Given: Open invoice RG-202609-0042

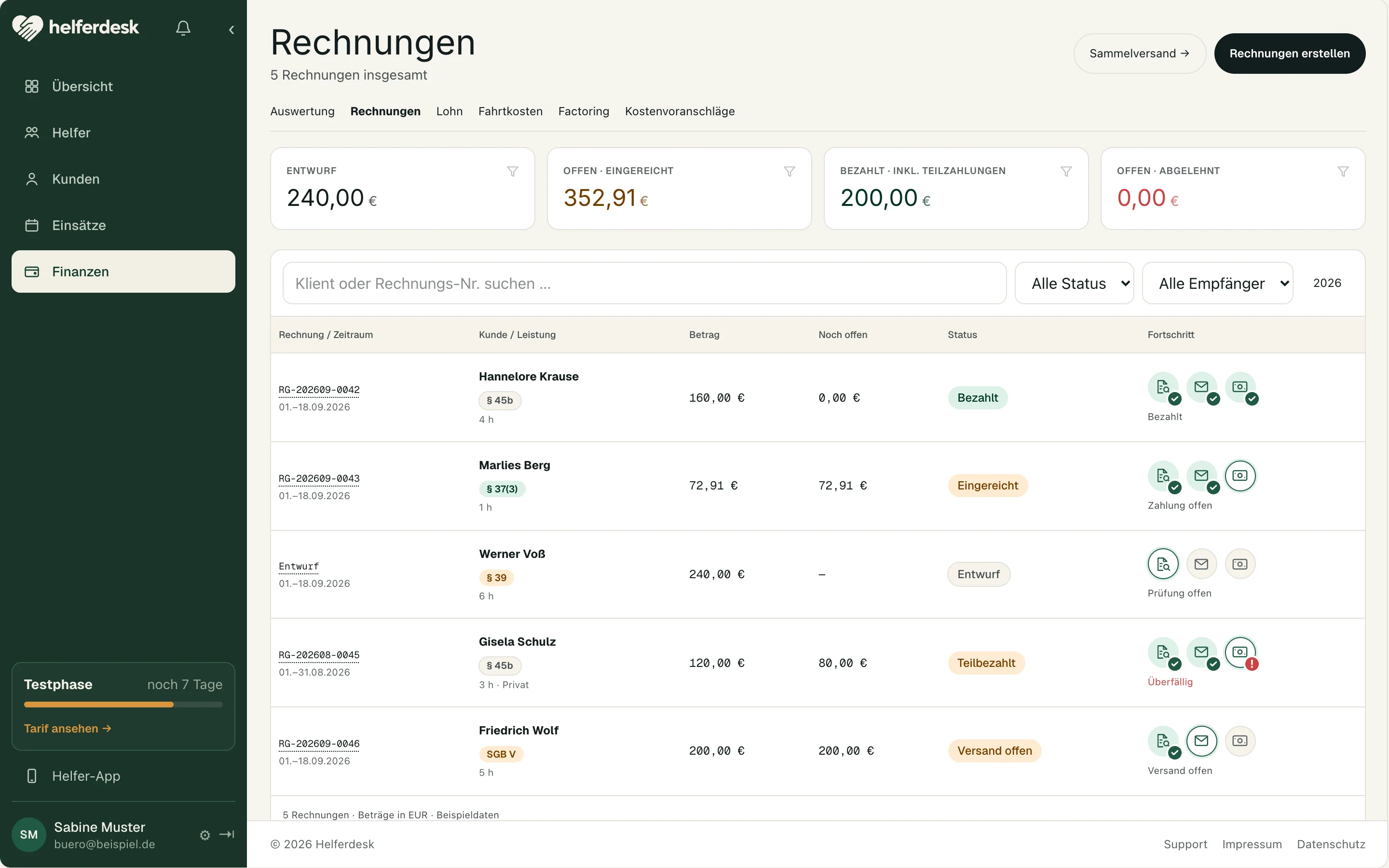Looking at the screenshot, I should click(319, 390).
